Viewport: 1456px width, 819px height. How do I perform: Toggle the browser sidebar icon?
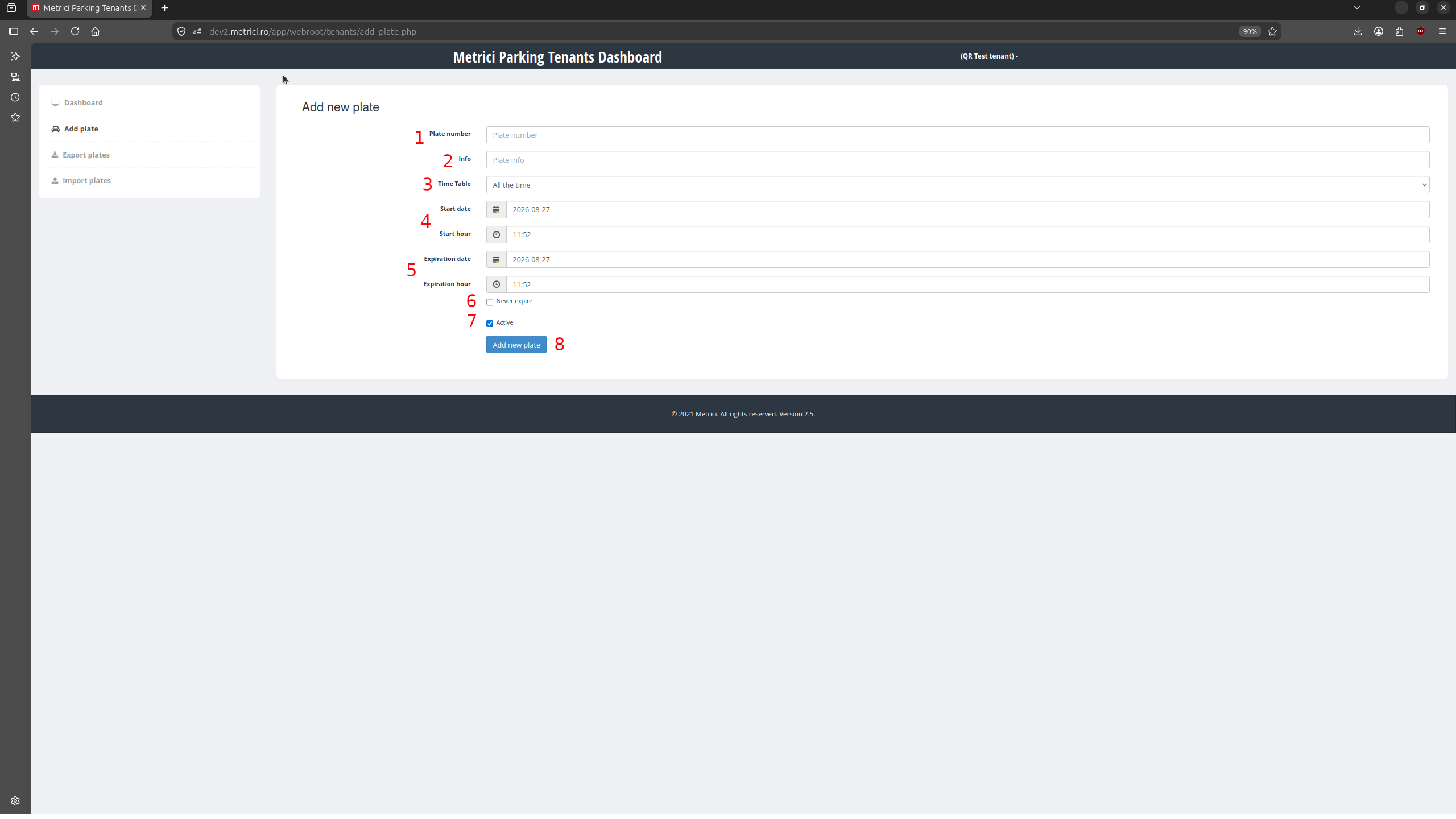point(14,31)
